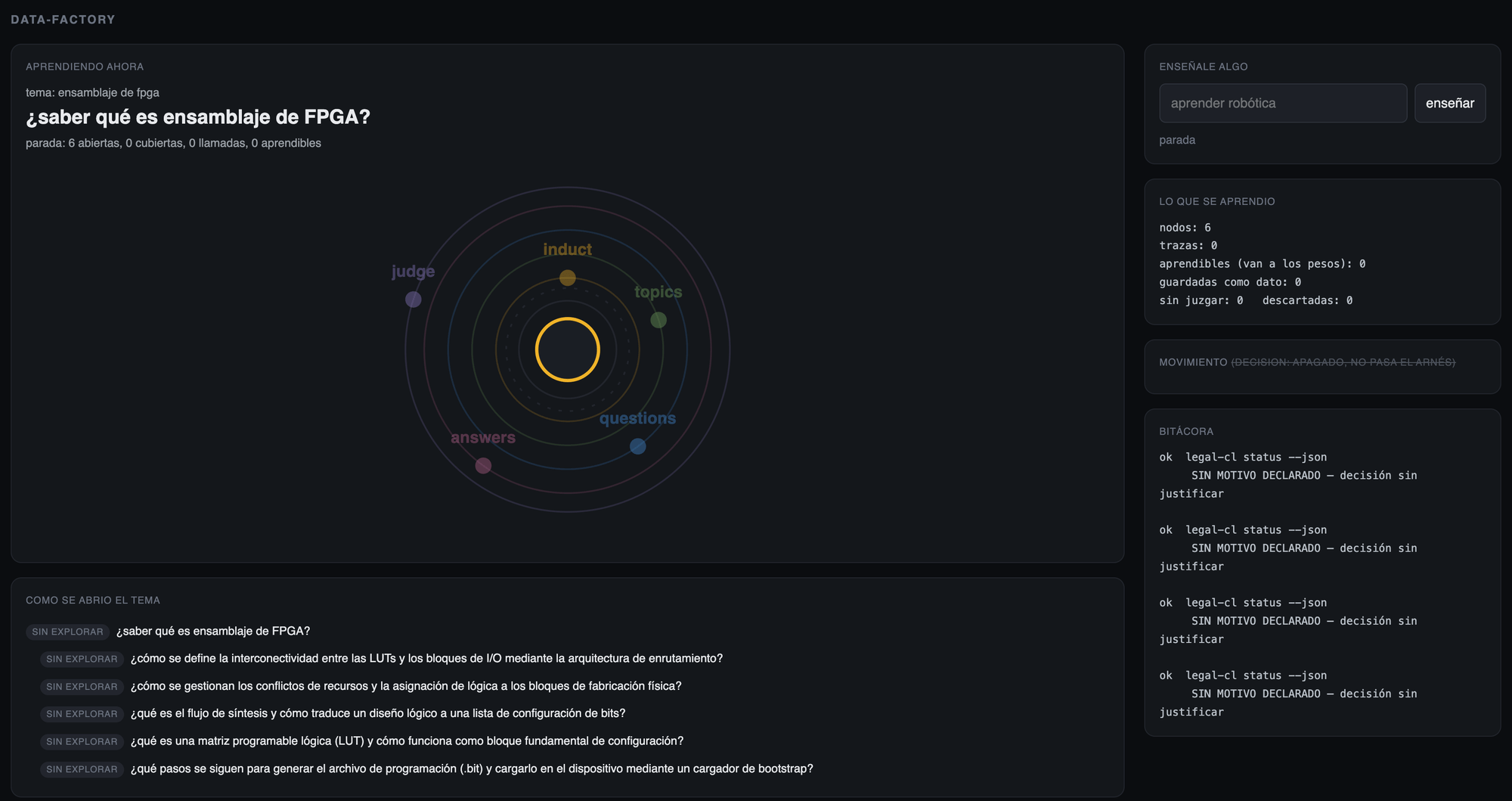Image resolution: width=1512 pixels, height=801 pixels.
Task: Click the 'answers' label in the orbit diagram
Action: click(483, 437)
